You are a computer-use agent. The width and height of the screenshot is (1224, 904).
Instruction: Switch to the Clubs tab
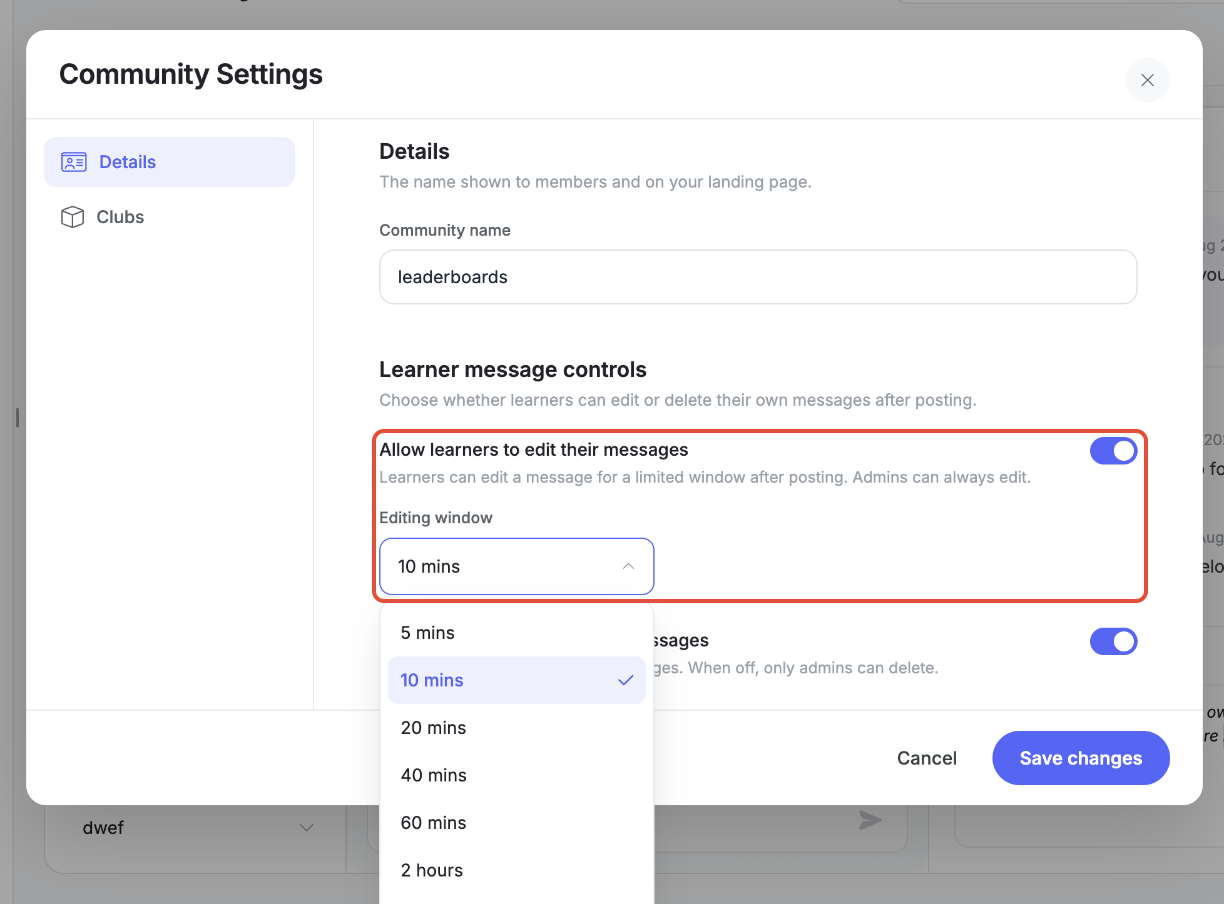169,217
